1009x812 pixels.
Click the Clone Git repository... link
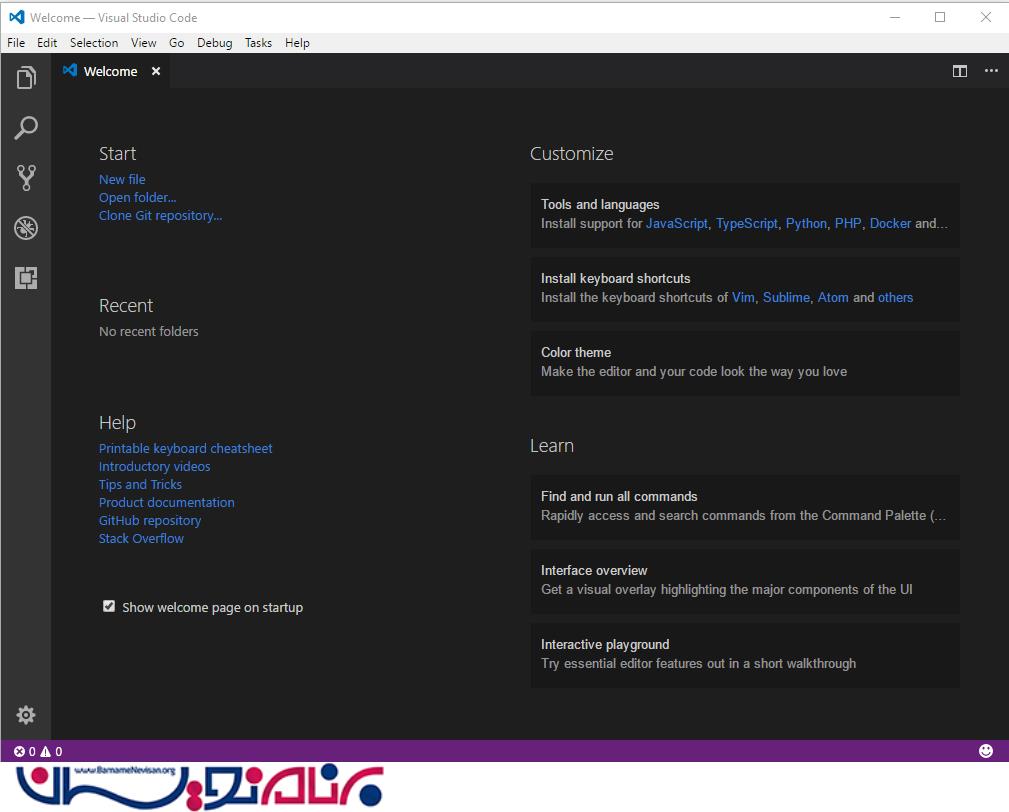[x=160, y=216]
